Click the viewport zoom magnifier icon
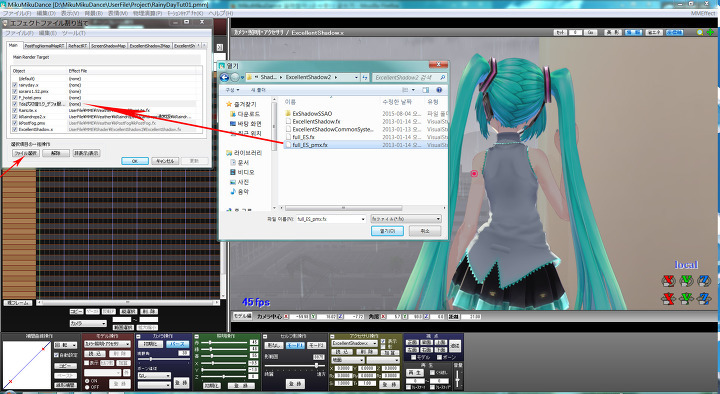Screen dimensions: 720x394 (x=700, y=33)
